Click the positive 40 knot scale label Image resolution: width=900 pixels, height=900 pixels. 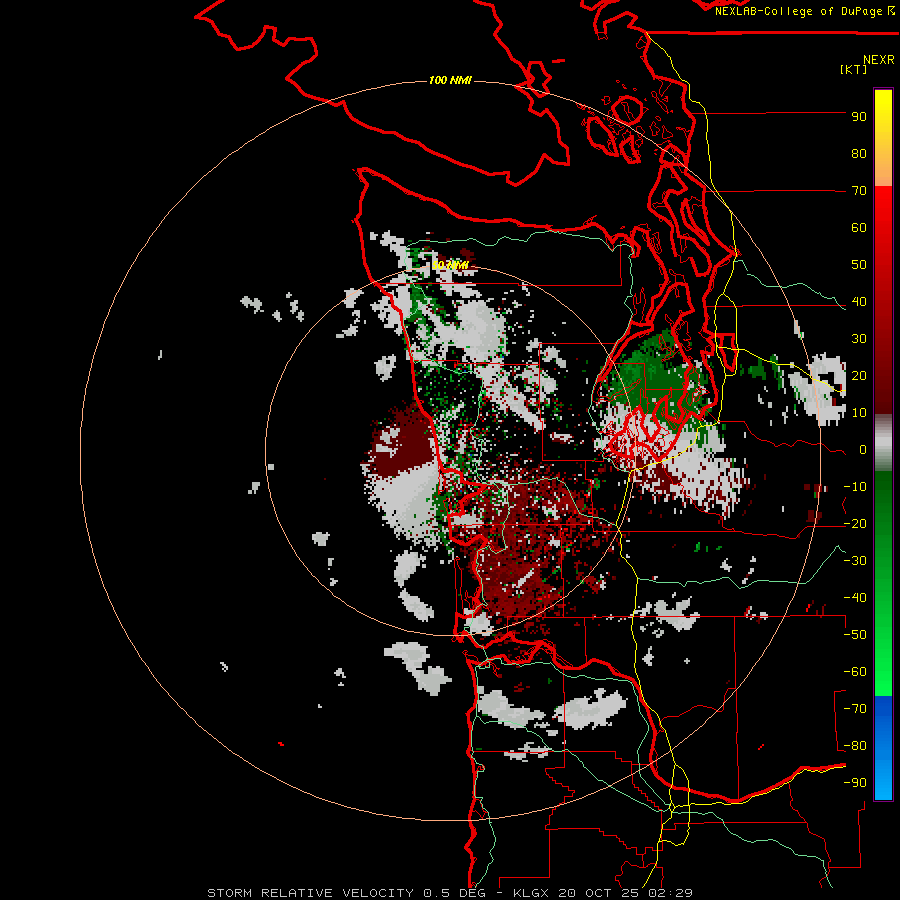[x=859, y=301]
